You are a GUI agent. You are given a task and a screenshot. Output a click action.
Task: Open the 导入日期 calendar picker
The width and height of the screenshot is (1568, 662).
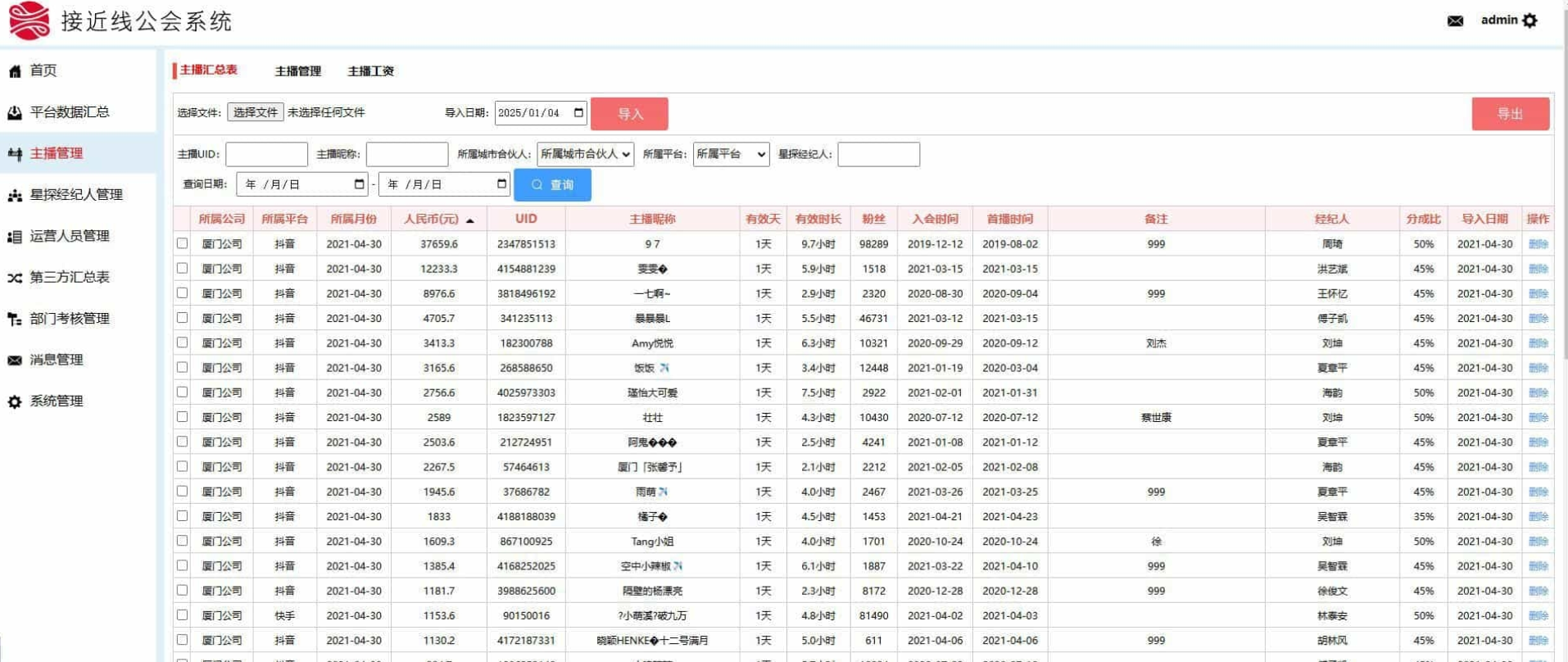[578, 112]
